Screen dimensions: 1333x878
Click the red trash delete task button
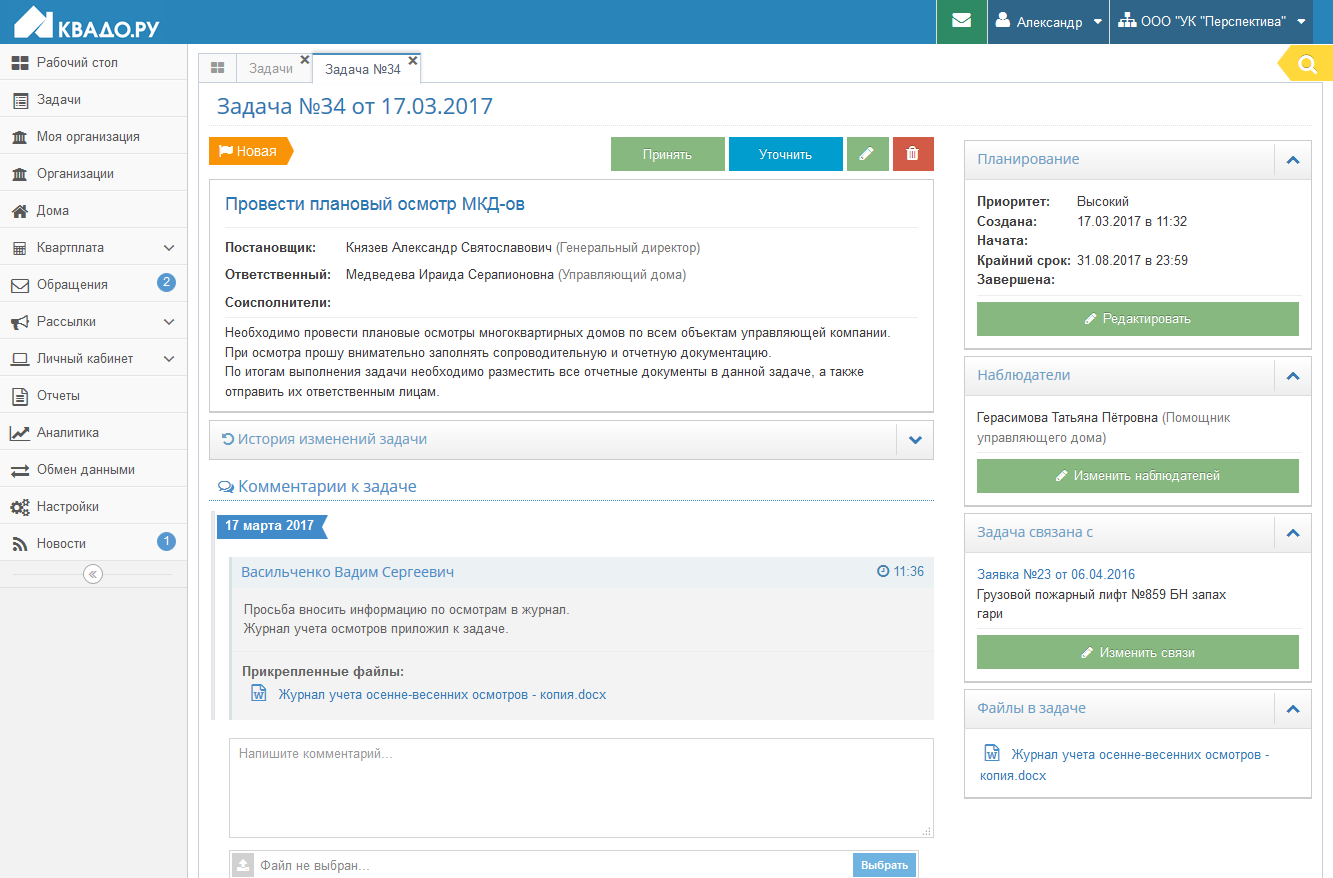pyautogui.click(x=912, y=154)
